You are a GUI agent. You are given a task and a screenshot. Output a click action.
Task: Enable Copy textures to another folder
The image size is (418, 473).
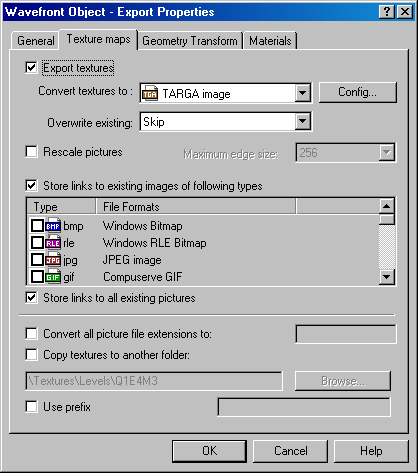(31, 354)
